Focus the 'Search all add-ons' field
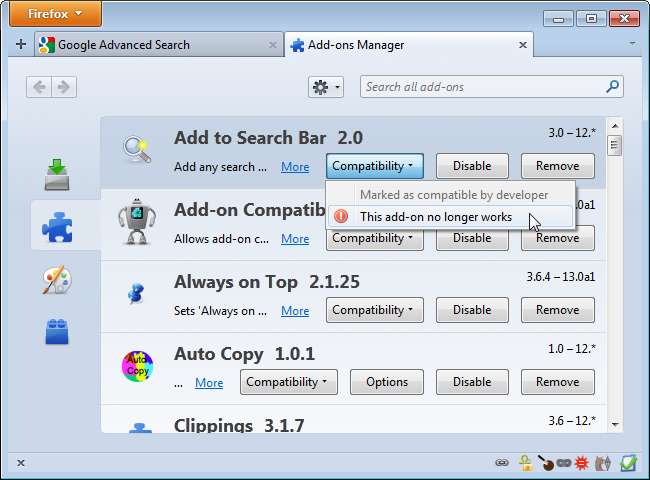Image resolution: width=650 pixels, height=480 pixels. [x=492, y=87]
